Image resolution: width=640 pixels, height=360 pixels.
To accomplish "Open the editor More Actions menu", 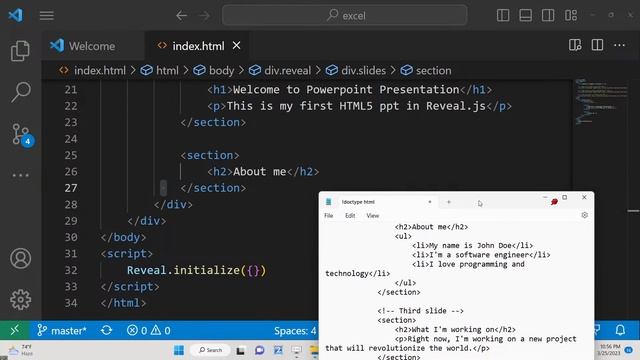I will 620,45.
